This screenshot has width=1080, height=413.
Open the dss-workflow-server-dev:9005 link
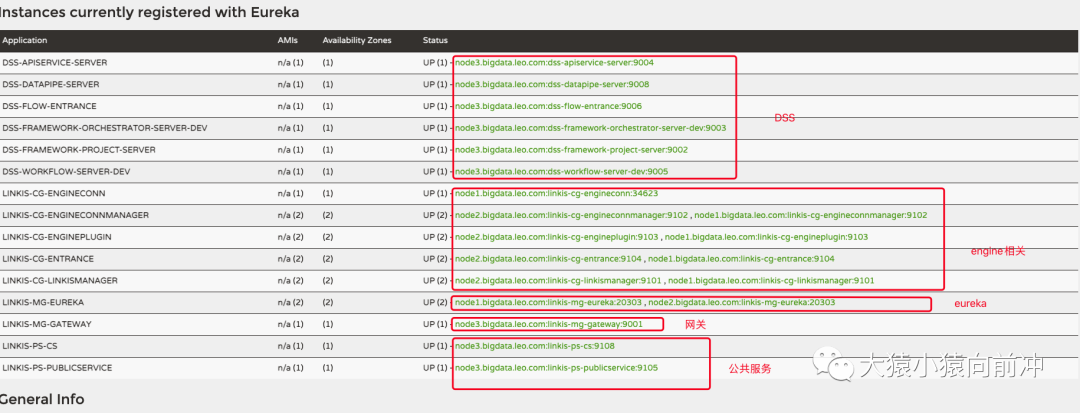pos(561,171)
